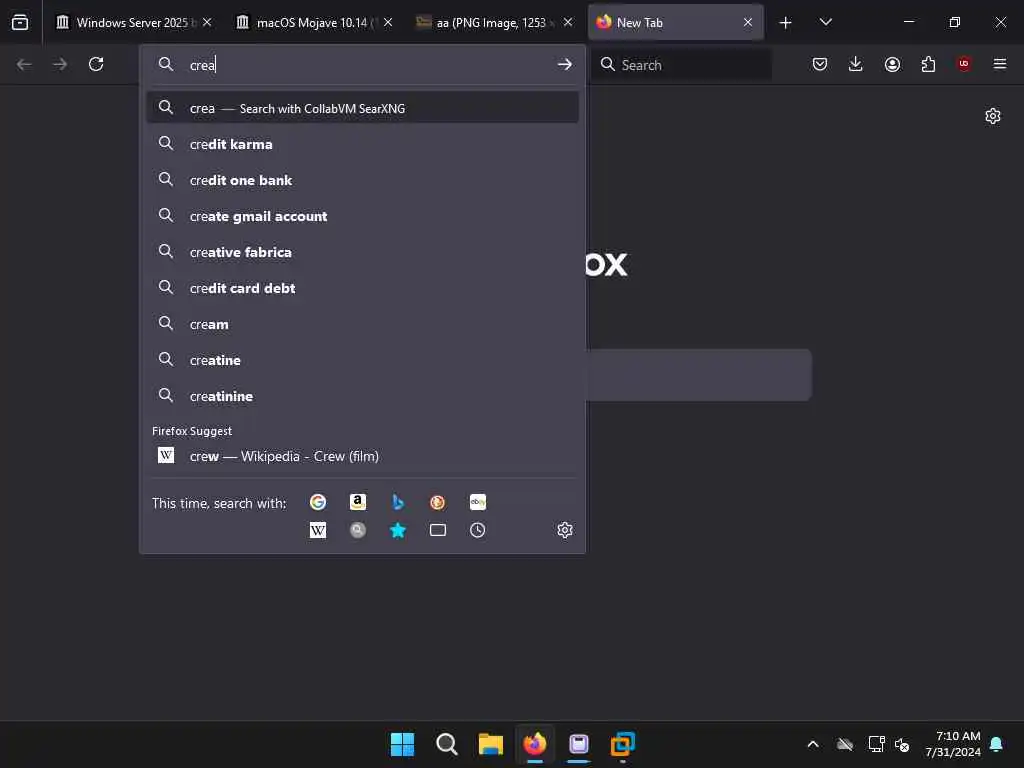This screenshot has height=768, width=1024.
Task: Close the New Tab tab
Action: [748, 22]
